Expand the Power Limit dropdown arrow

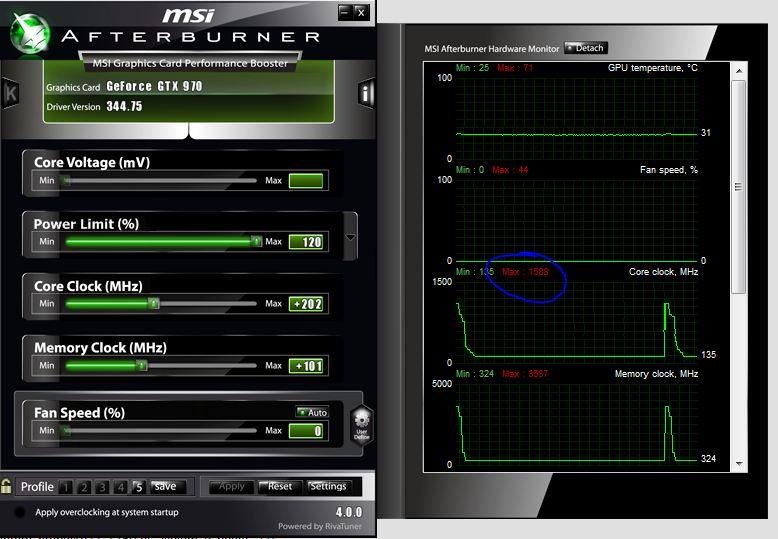(350, 238)
